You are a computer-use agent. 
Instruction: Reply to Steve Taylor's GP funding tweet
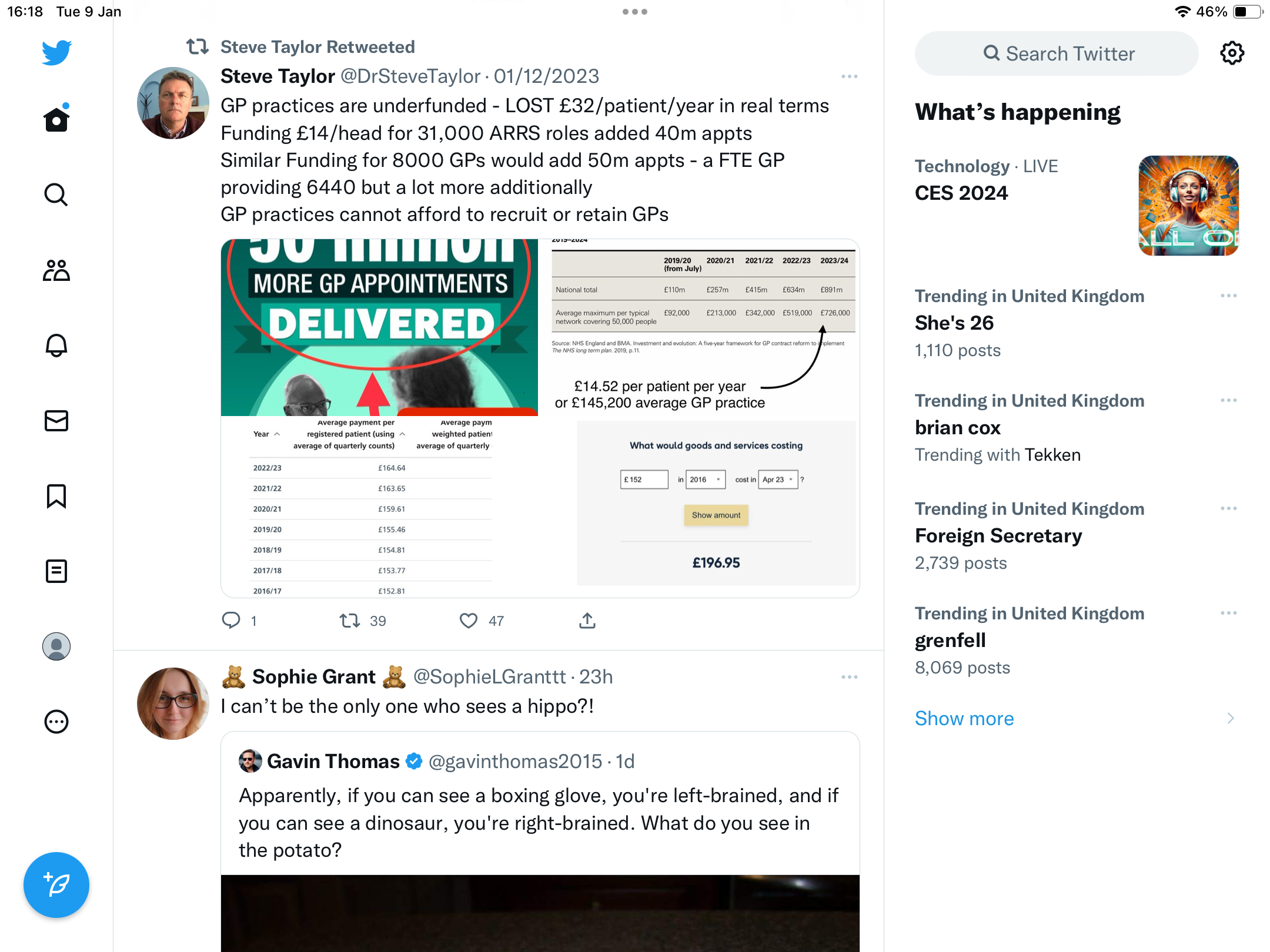pos(231,621)
